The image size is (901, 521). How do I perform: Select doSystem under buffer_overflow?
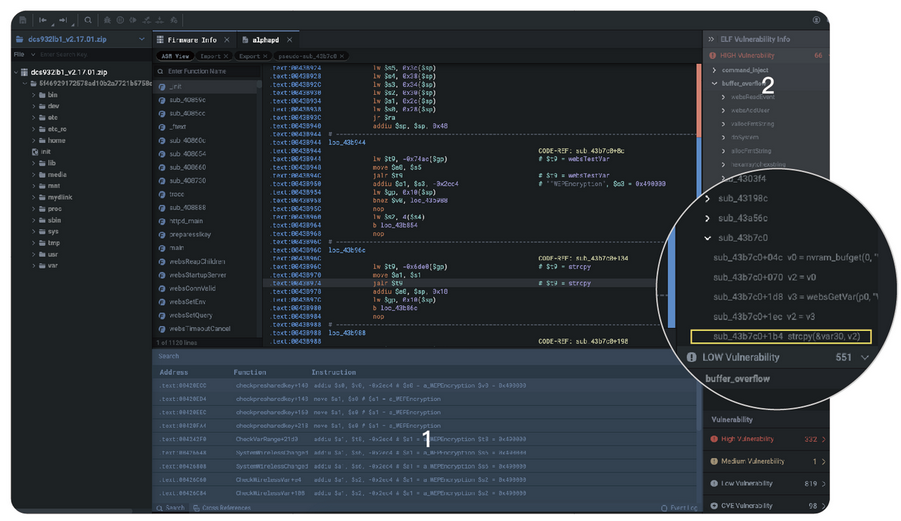pyautogui.click(x=745, y=137)
